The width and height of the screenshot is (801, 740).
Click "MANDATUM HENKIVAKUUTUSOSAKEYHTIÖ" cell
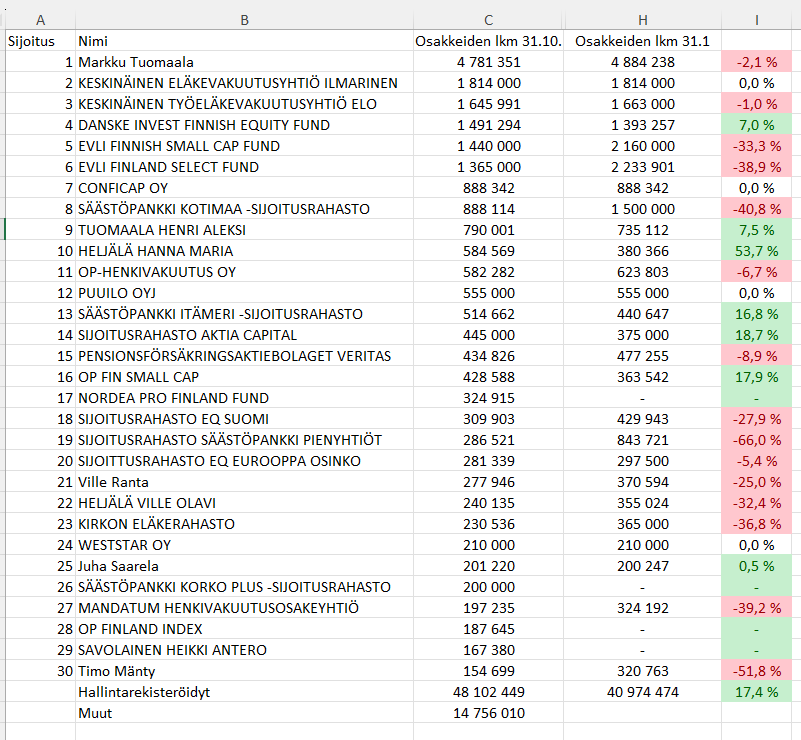pos(244,608)
